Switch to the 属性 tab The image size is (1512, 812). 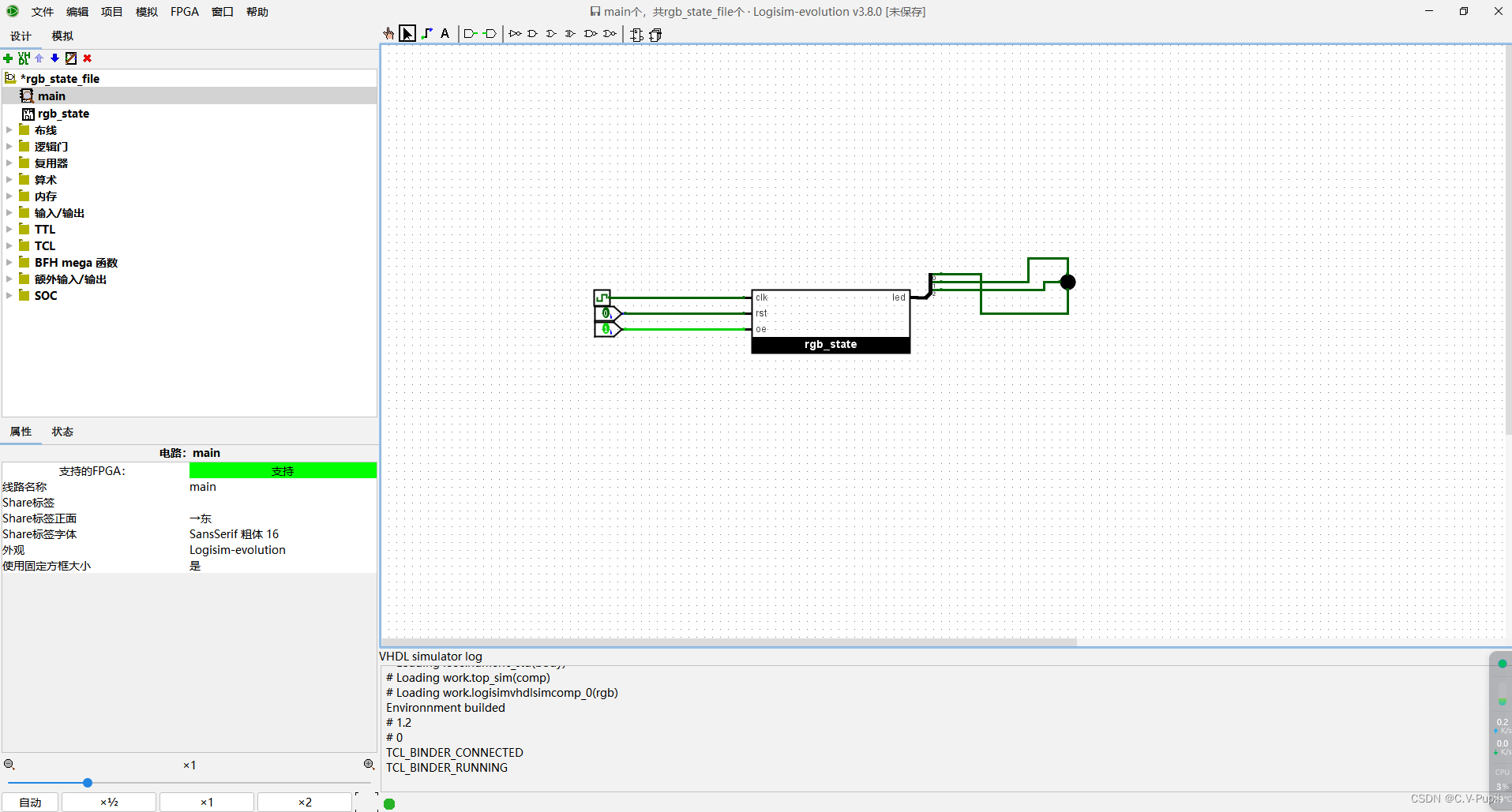tap(21, 432)
